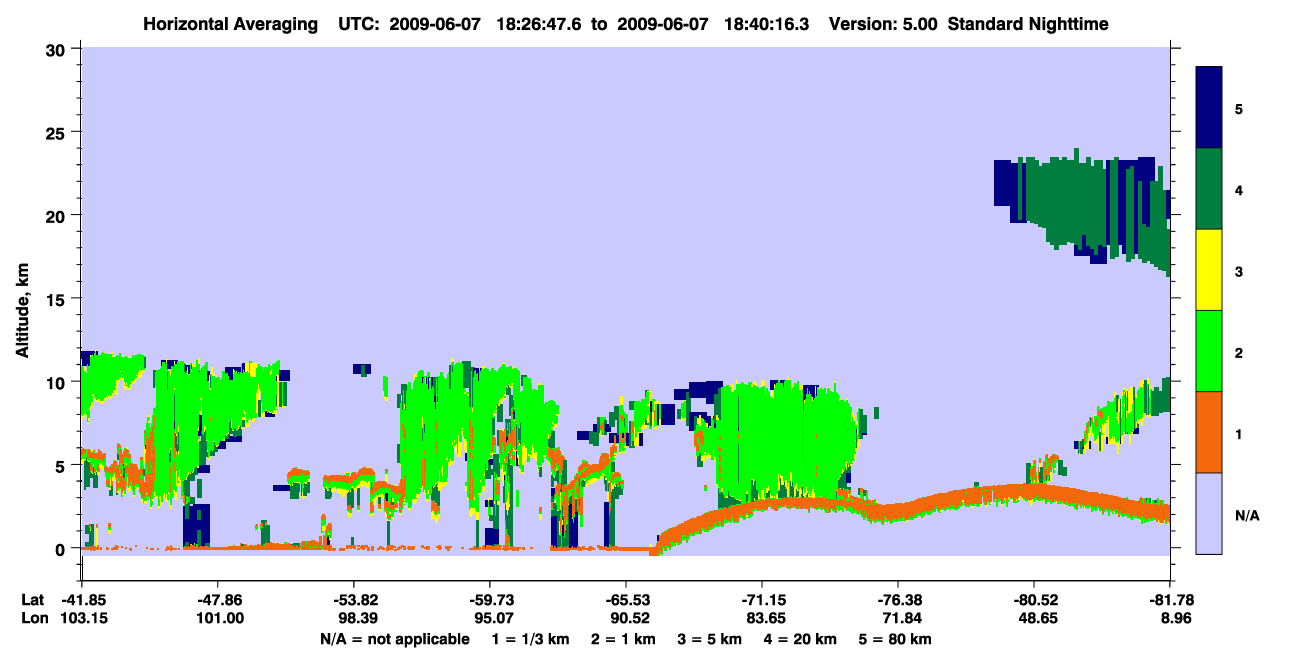The image size is (1300, 667).
Task: Click latitude value -76.38
Action: (x=898, y=600)
